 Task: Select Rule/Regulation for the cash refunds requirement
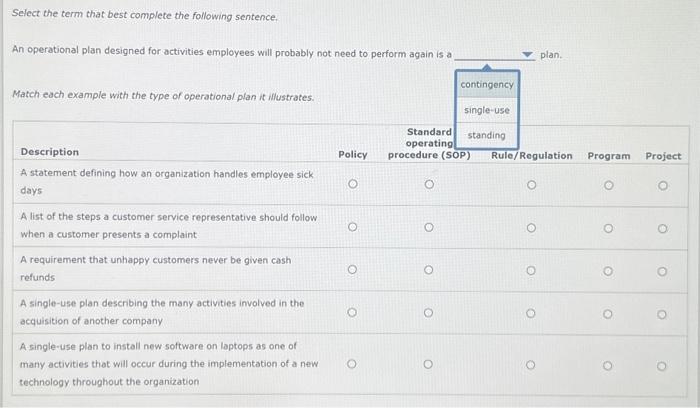[531, 270]
